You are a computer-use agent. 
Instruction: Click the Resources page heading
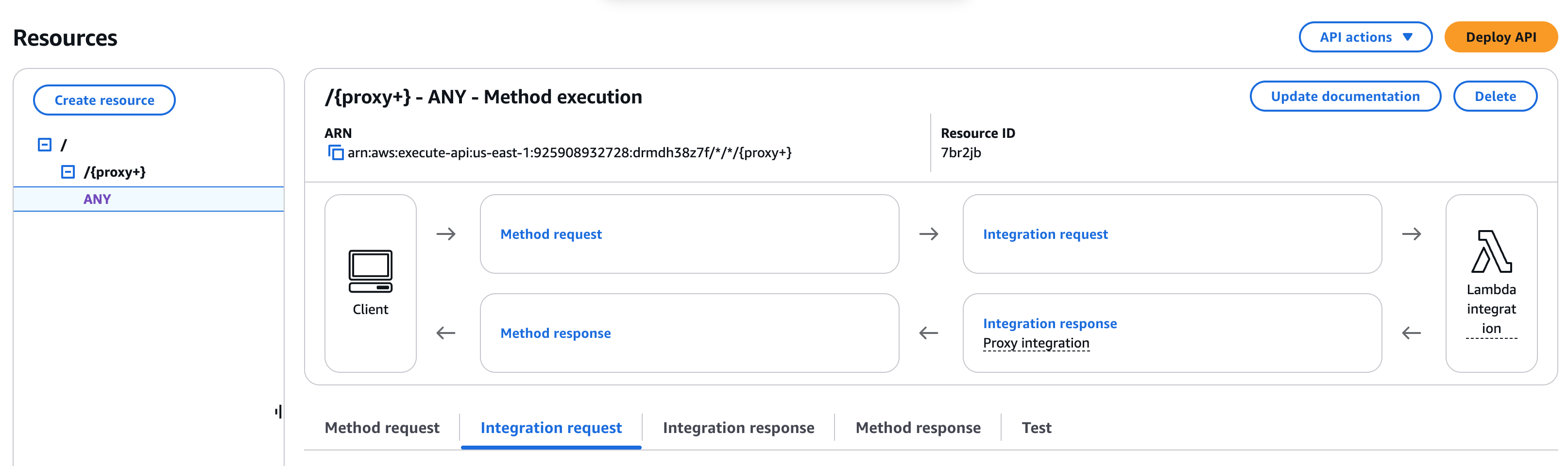click(x=65, y=38)
